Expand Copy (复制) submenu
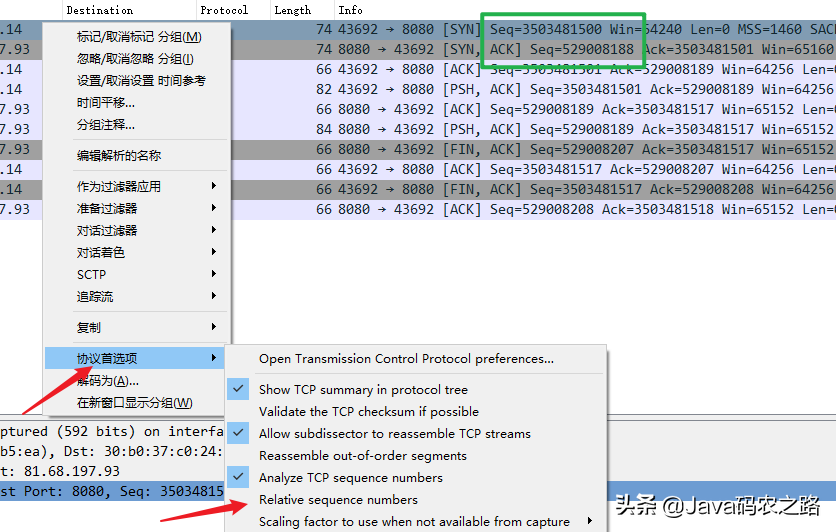 click(x=138, y=327)
